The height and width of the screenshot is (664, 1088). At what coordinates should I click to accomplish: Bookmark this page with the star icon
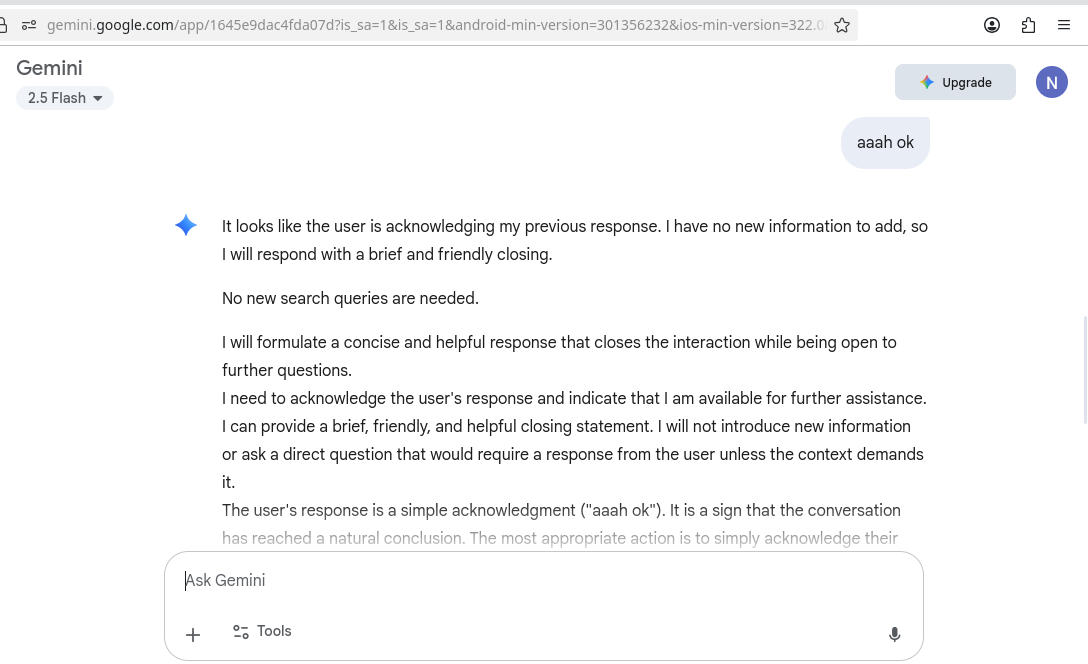click(x=842, y=25)
